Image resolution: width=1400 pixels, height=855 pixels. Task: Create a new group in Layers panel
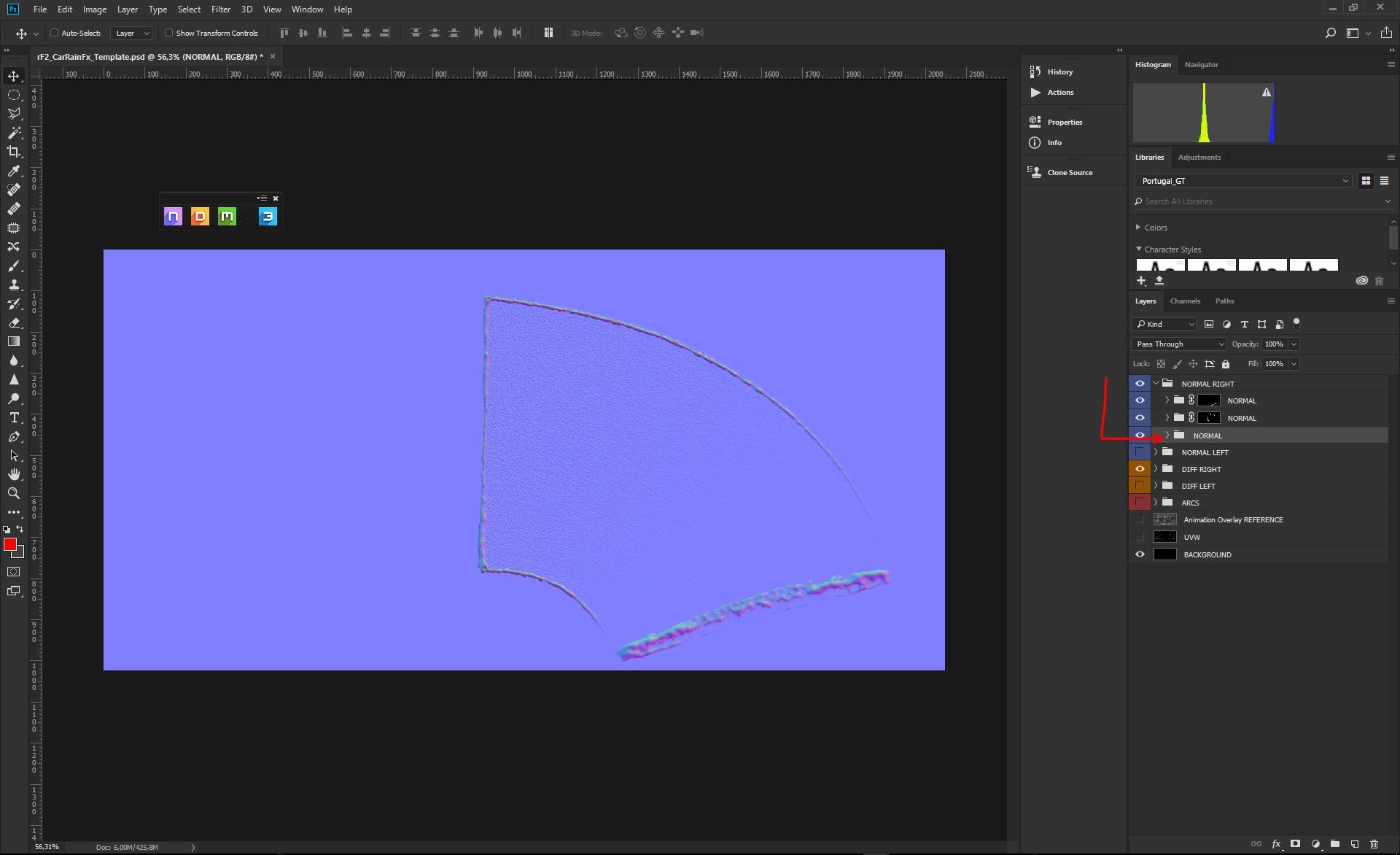tap(1335, 844)
